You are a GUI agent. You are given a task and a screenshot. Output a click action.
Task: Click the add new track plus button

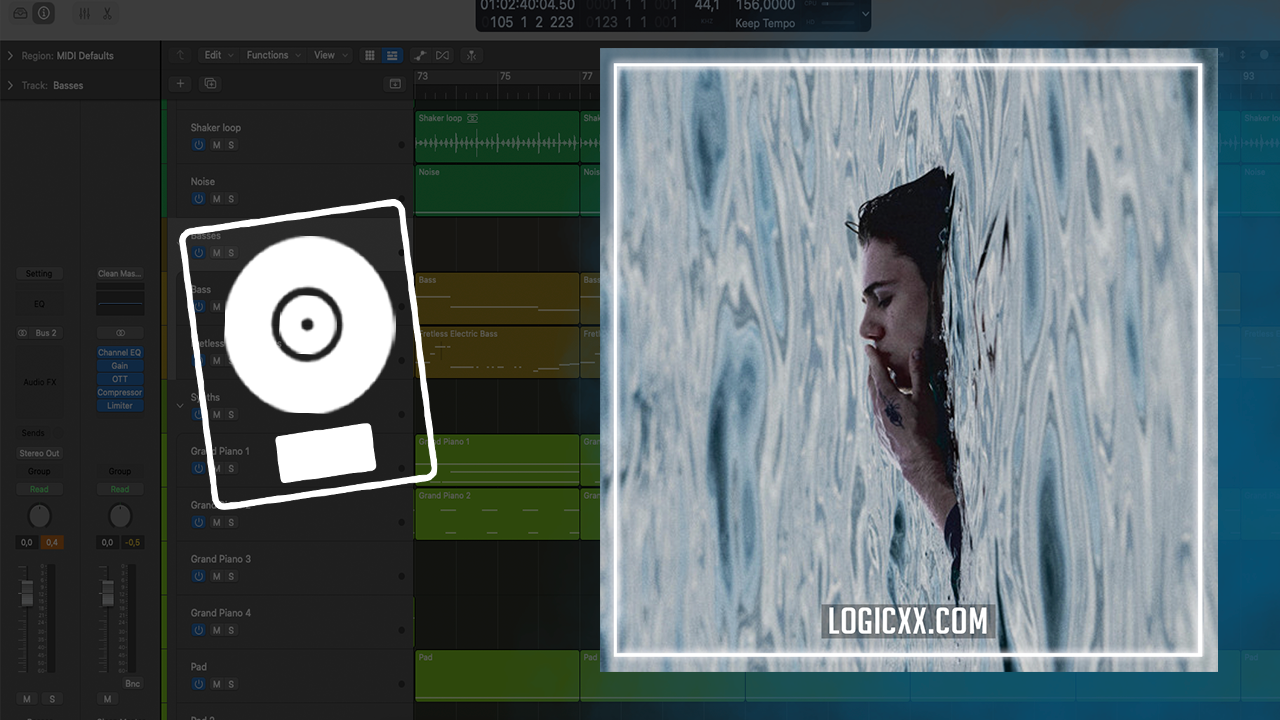(180, 84)
